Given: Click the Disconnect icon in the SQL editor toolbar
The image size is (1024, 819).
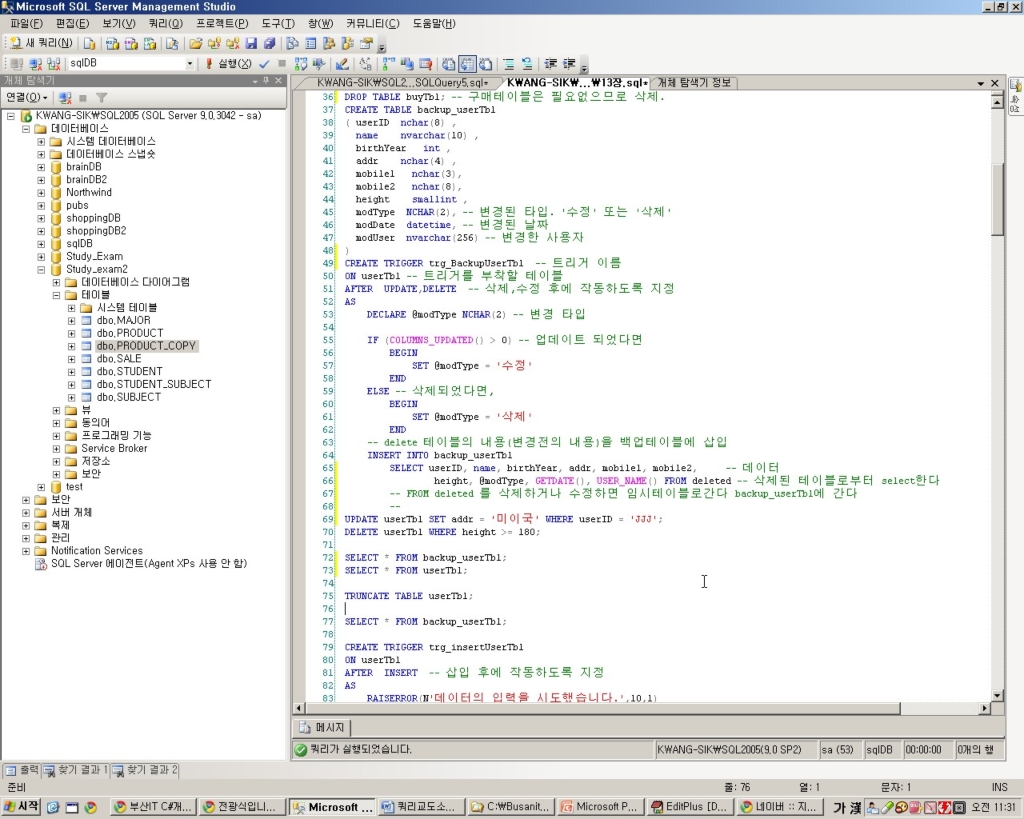Looking at the screenshot, I should (35, 63).
